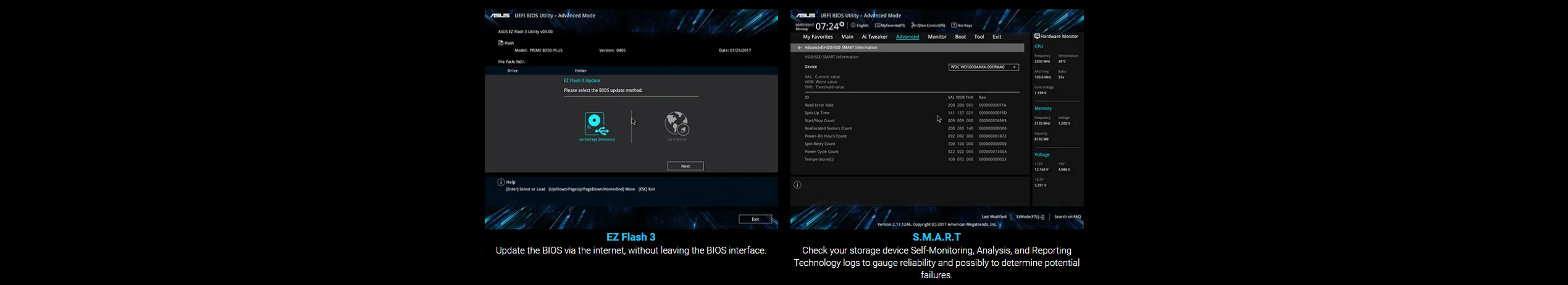1568x285 pixels.
Task: Click the Help info icon in EZ Flash
Action: click(501, 182)
